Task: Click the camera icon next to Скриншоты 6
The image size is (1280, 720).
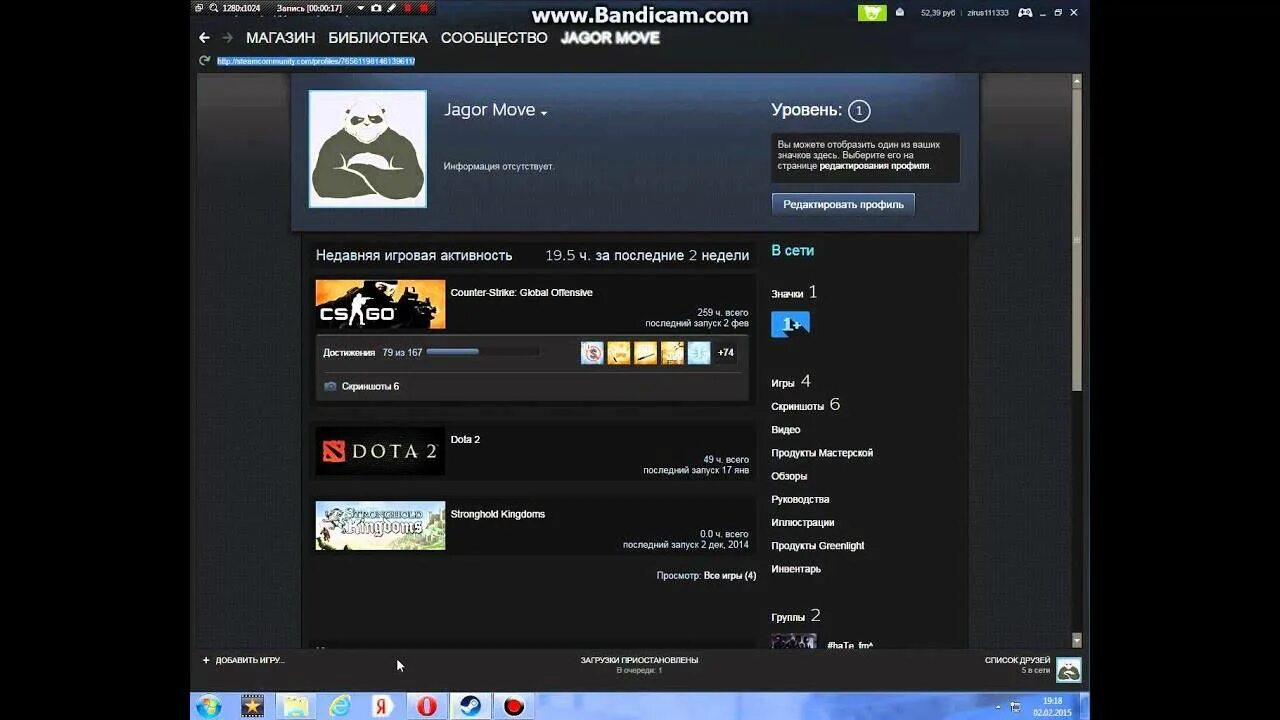Action: [330, 386]
